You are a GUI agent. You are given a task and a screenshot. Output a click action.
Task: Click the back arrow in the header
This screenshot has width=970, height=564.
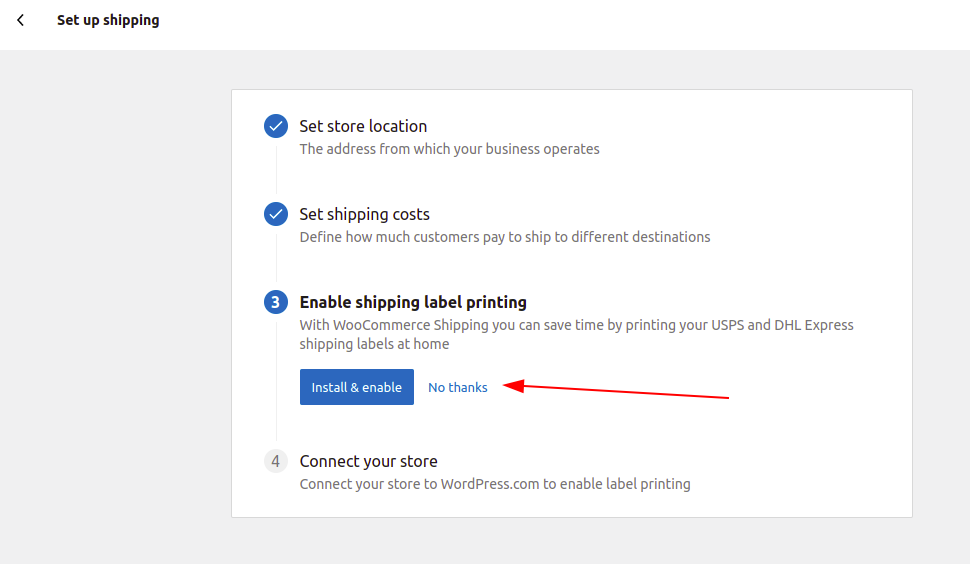point(21,20)
